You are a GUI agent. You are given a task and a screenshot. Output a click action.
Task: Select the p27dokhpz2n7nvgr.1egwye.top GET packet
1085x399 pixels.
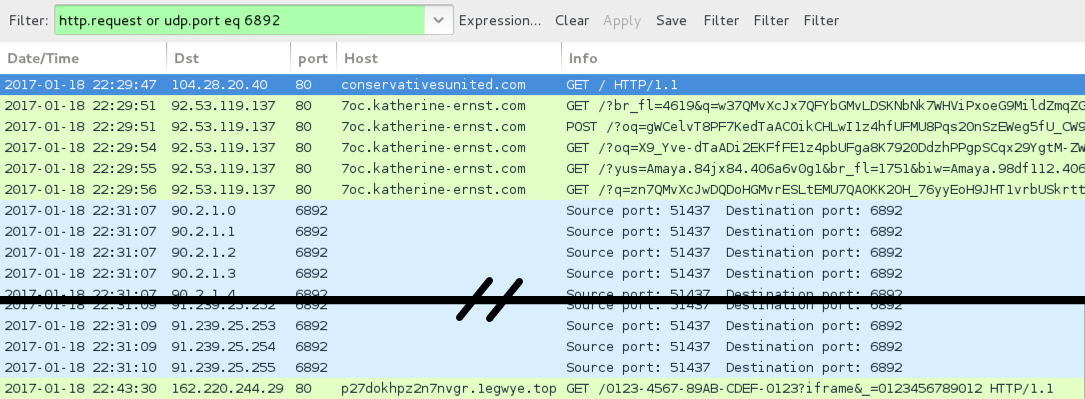542,388
